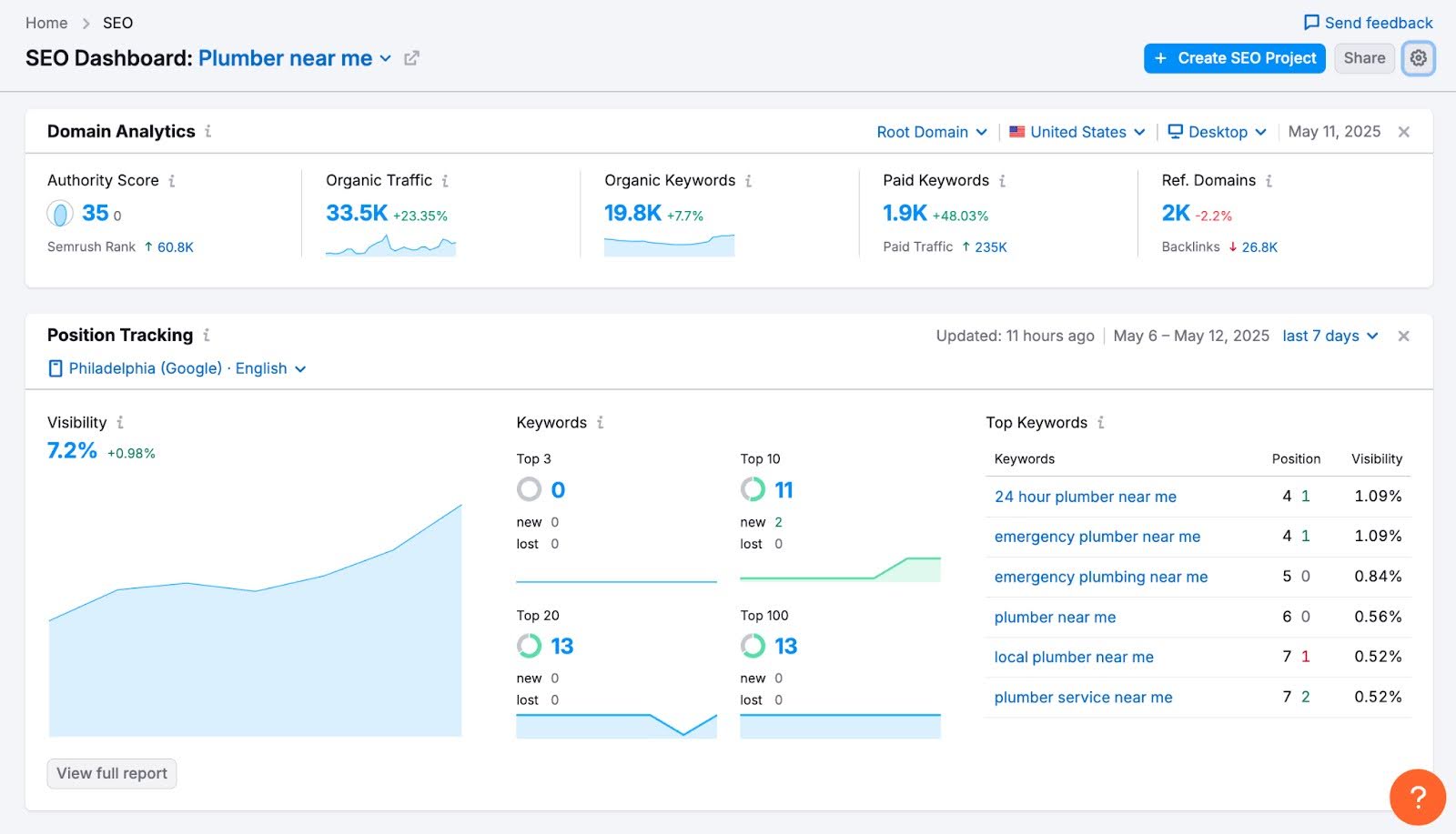Image resolution: width=1456 pixels, height=834 pixels.
Task: Click the Top Keywords info icon
Action: [1102, 422]
